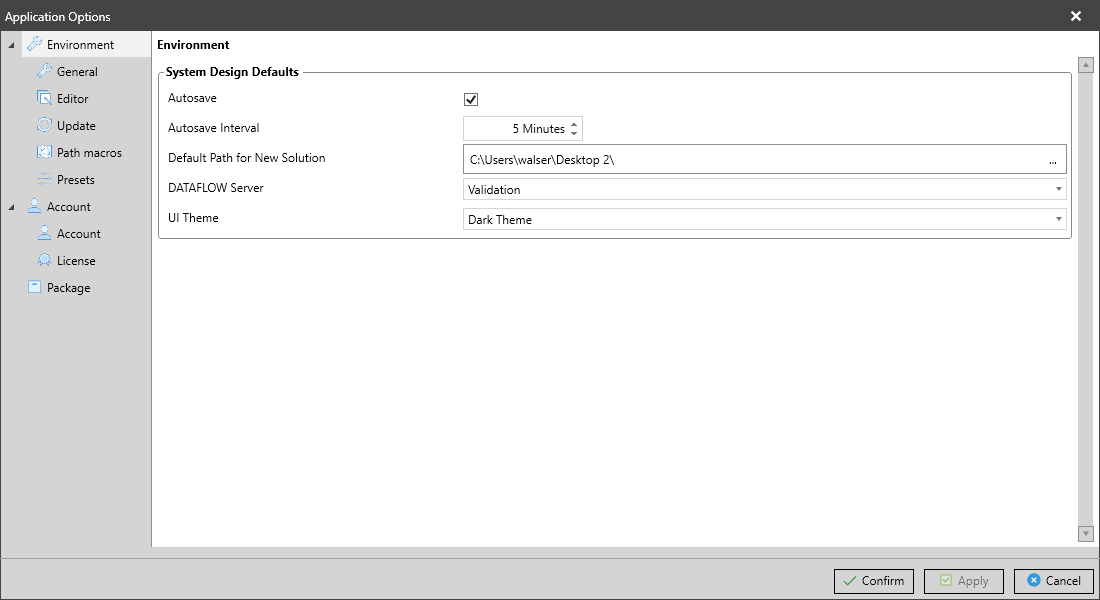1100x600 pixels.
Task: Increase the Autosave Interval value
Action: 574,124
